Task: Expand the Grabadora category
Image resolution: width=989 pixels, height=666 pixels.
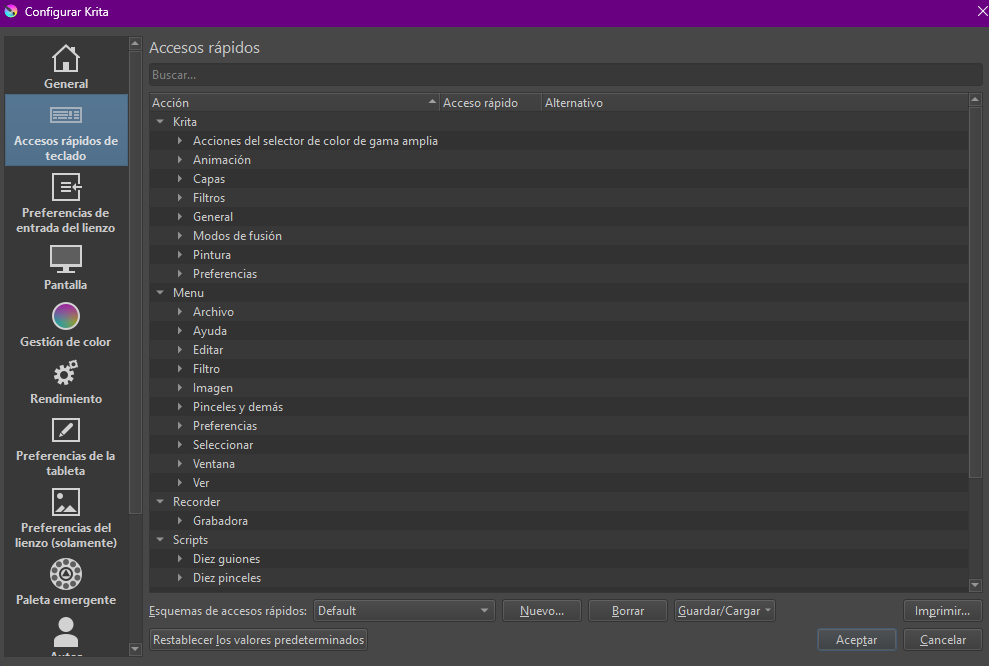Action: [180, 521]
